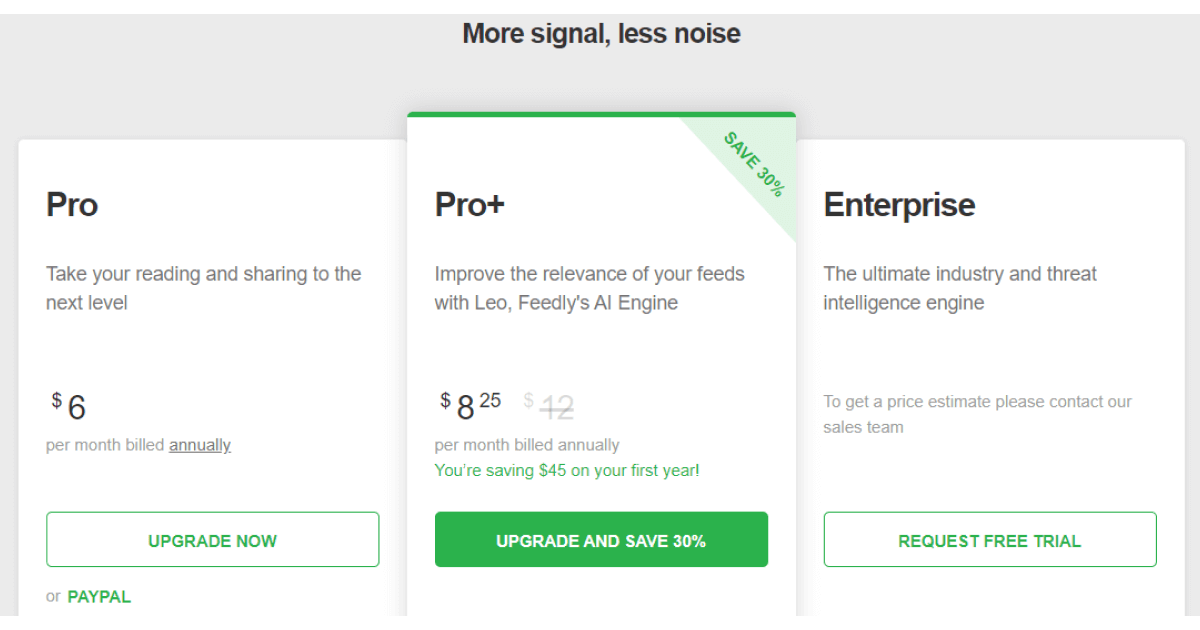Click the green bar atop Pro+ card
The image size is (1200, 630).
[601, 115]
